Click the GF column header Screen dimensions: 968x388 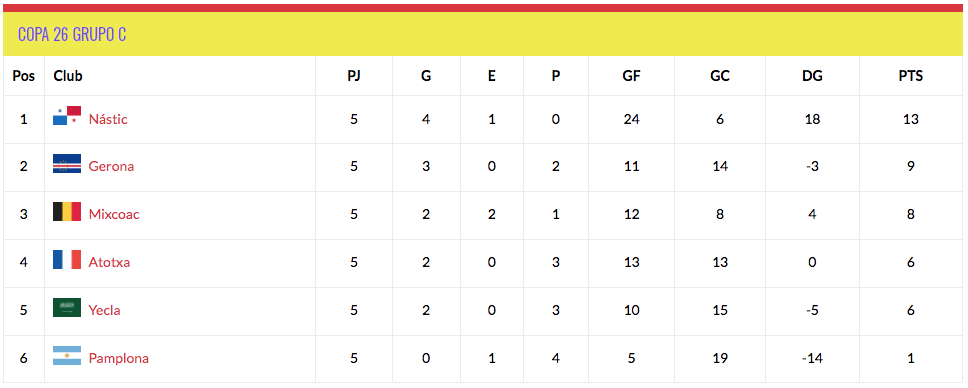(631, 76)
